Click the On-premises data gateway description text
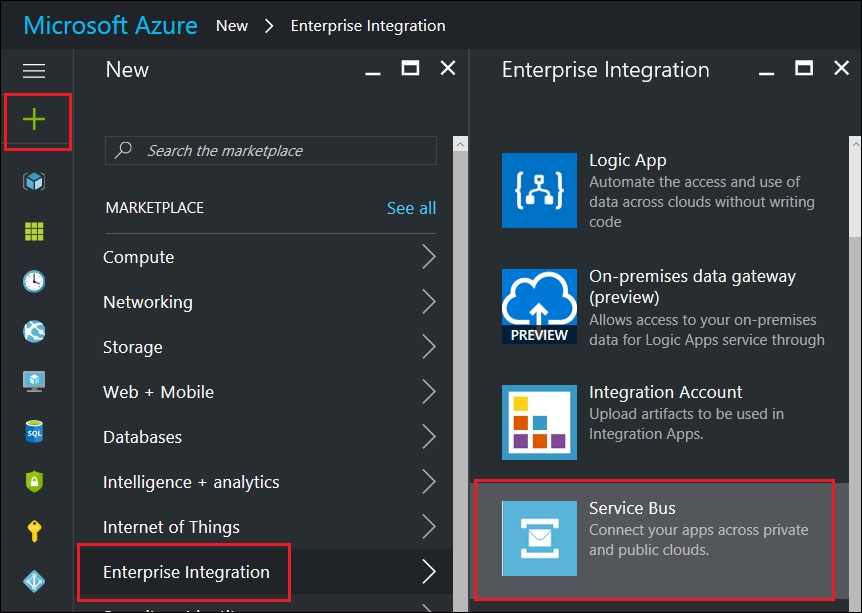Viewport: 862px width, 613px height. (707, 330)
